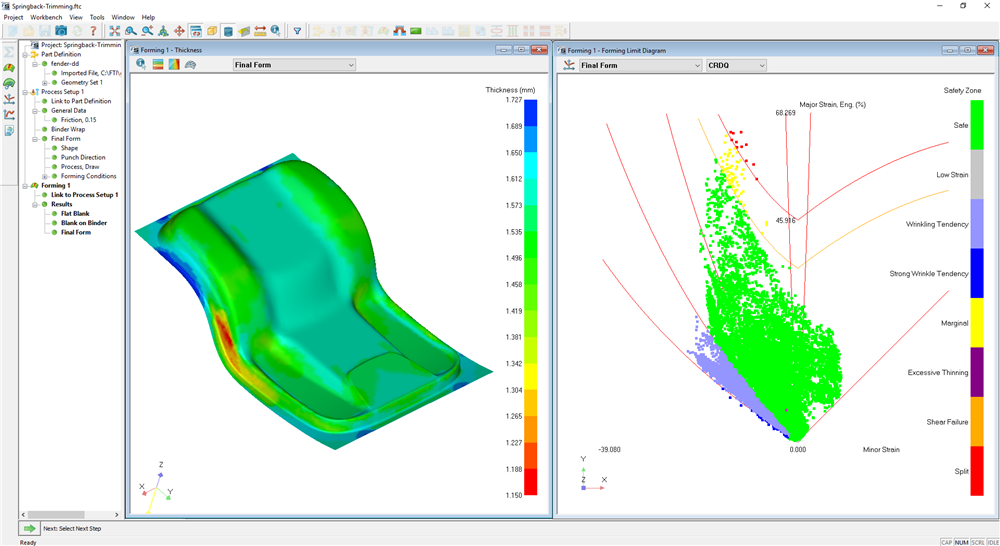Click the zoom-to-fit icon in main toolbar
The image size is (1000, 546).
[115, 31]
